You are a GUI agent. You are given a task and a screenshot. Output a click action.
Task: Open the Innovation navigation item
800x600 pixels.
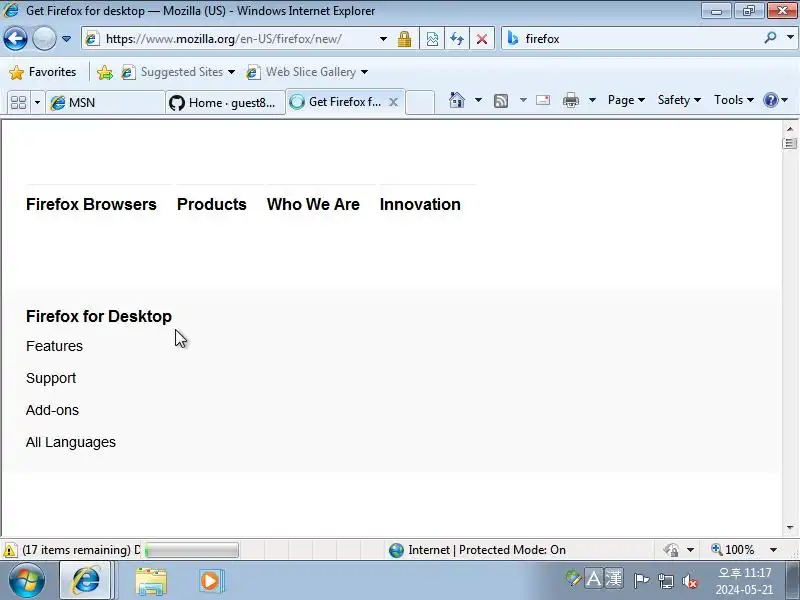(420, 204)
